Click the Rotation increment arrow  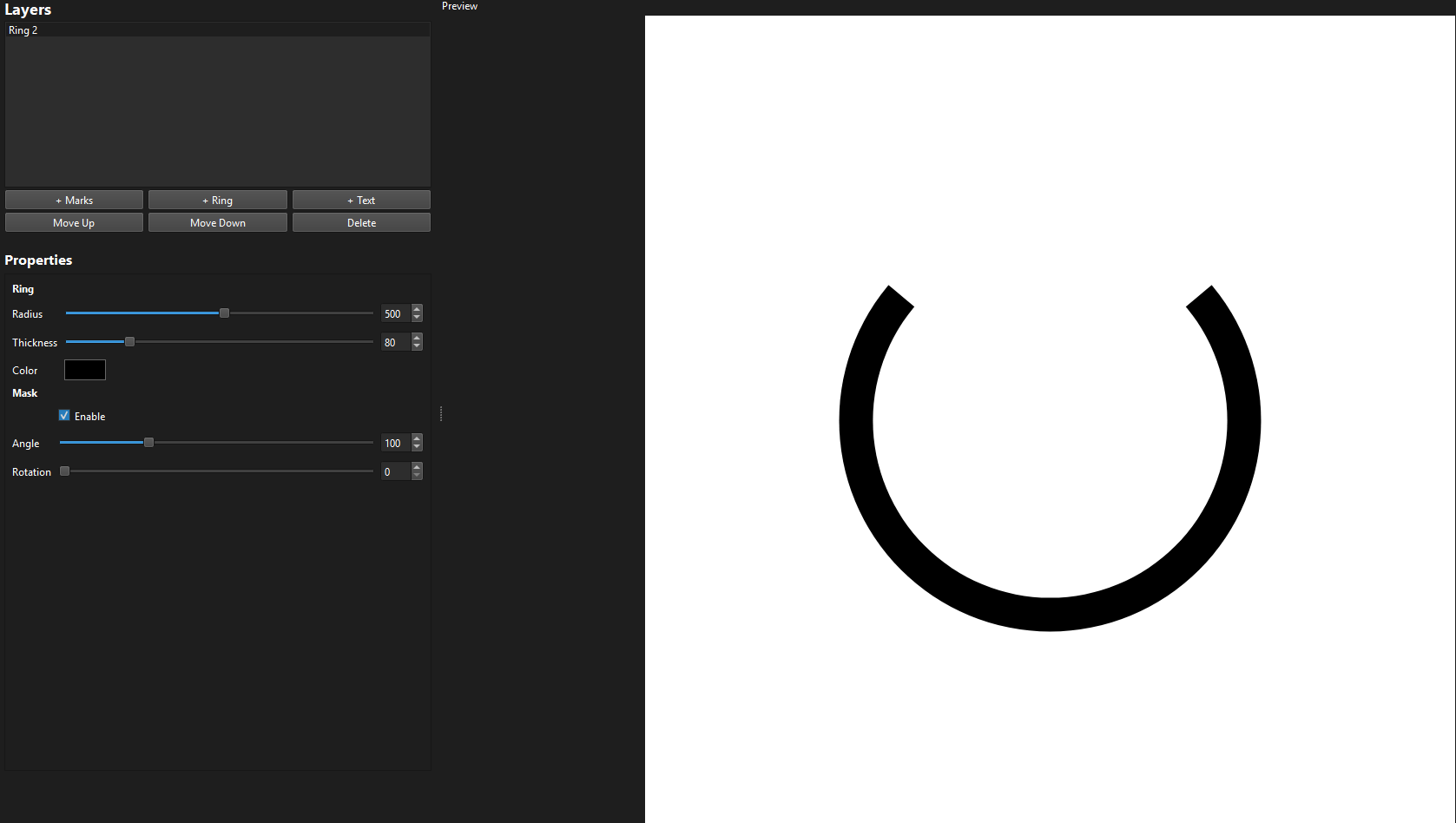coord(417,467)
